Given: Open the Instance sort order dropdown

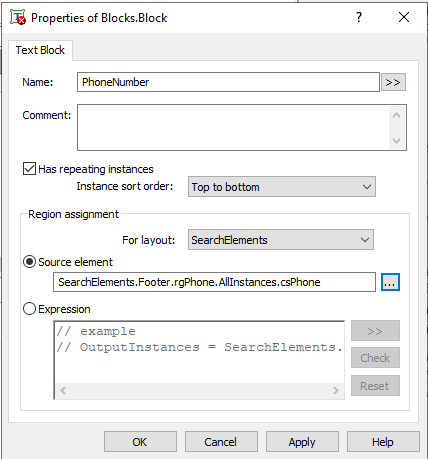Looking at the screenshot, I should (282, 187).
